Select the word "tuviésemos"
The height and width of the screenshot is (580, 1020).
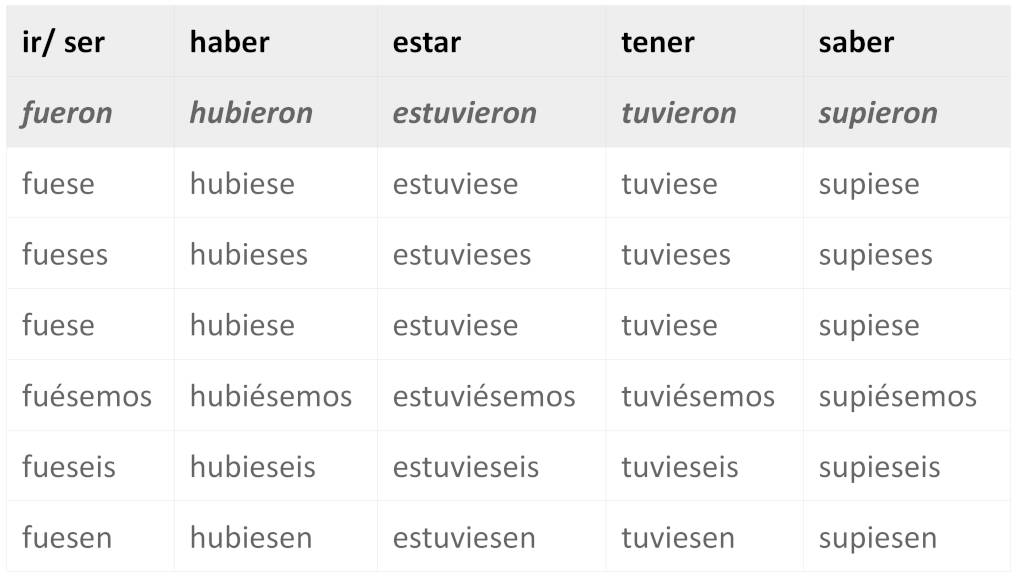coord(697,397)
